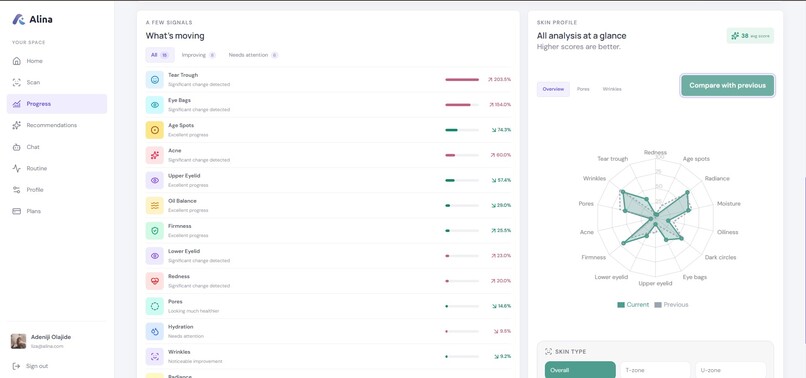
Task: Switch to the Wrinkles chart tab
Action: pyautogui.click(x=612, y=89)
